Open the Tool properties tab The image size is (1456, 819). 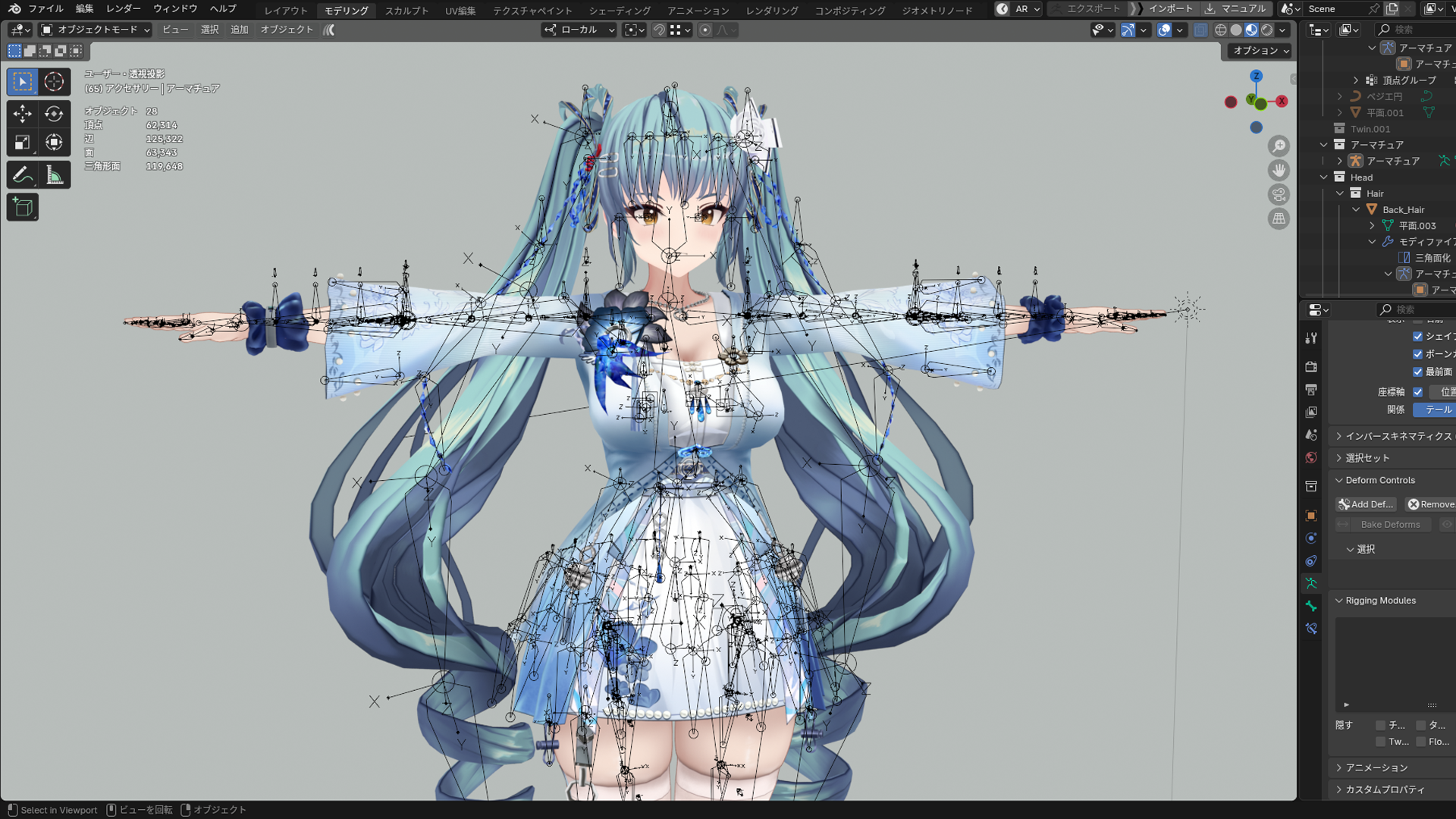pos(1311,338)
